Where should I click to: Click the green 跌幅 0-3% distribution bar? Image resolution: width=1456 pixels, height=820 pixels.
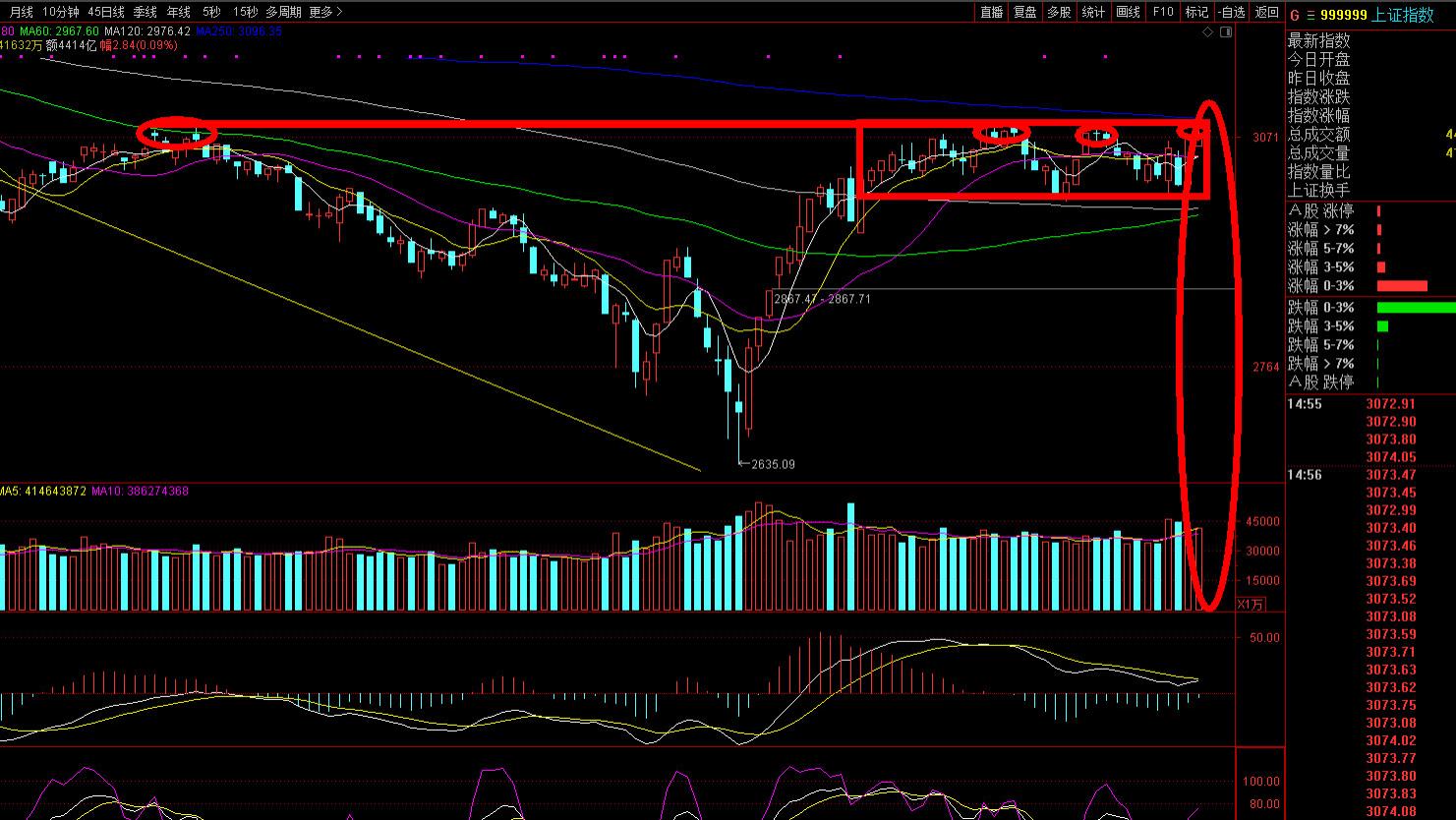1417,307
